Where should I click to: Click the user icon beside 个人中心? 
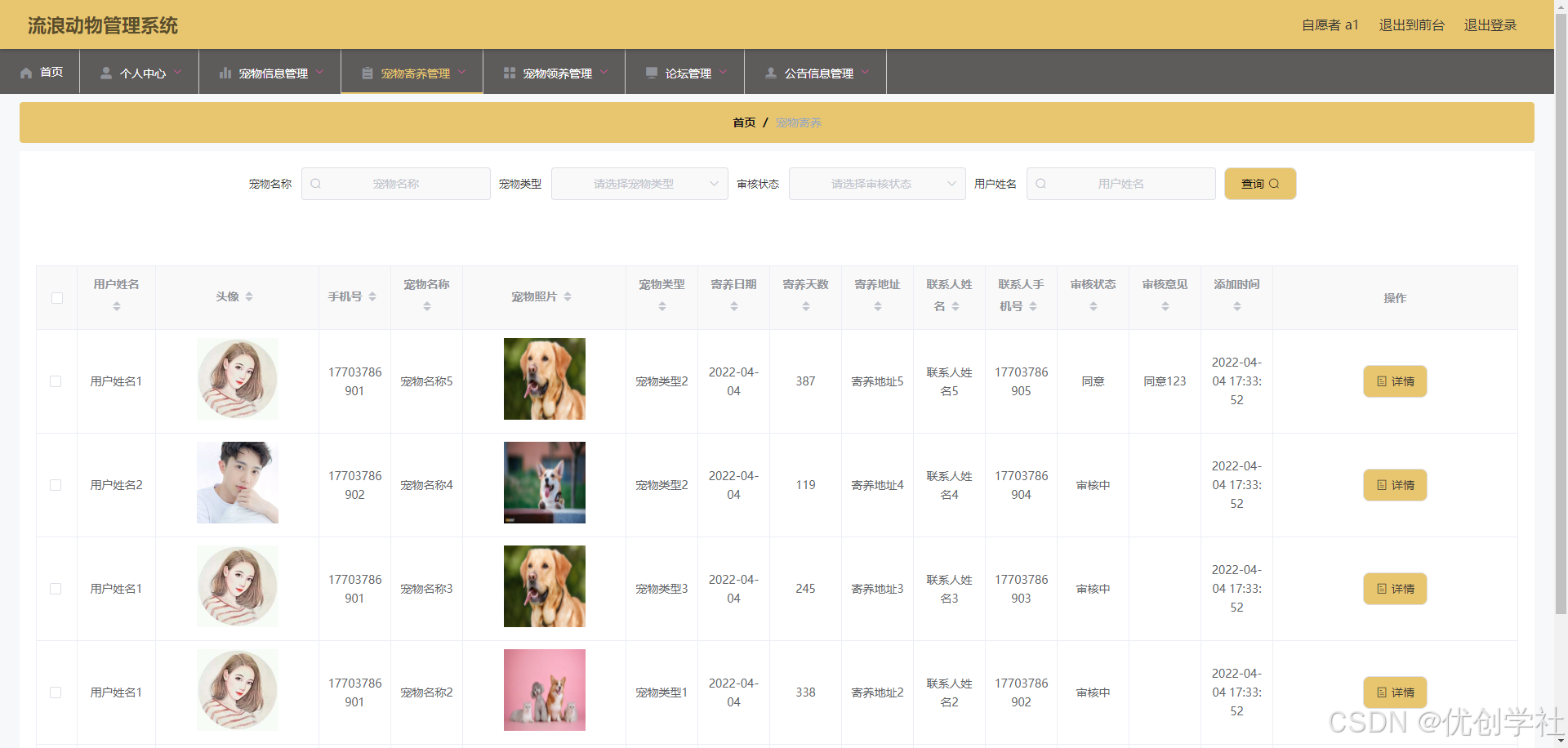[x=106, y=73]
